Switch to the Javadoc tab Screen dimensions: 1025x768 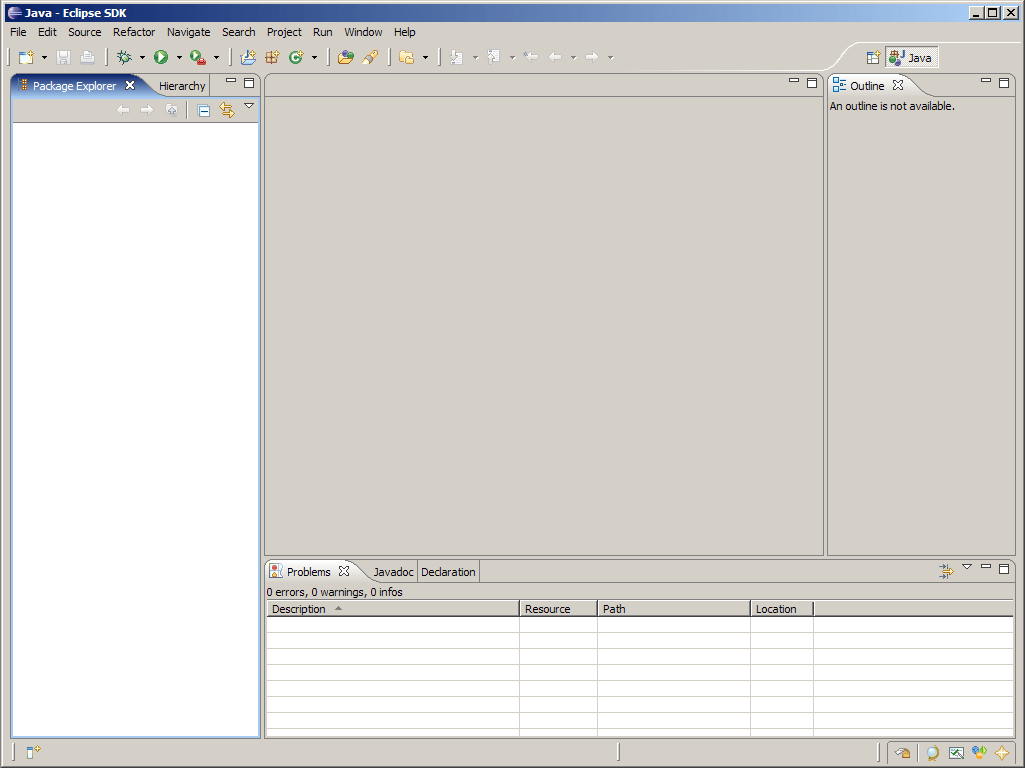click(392, 571)
